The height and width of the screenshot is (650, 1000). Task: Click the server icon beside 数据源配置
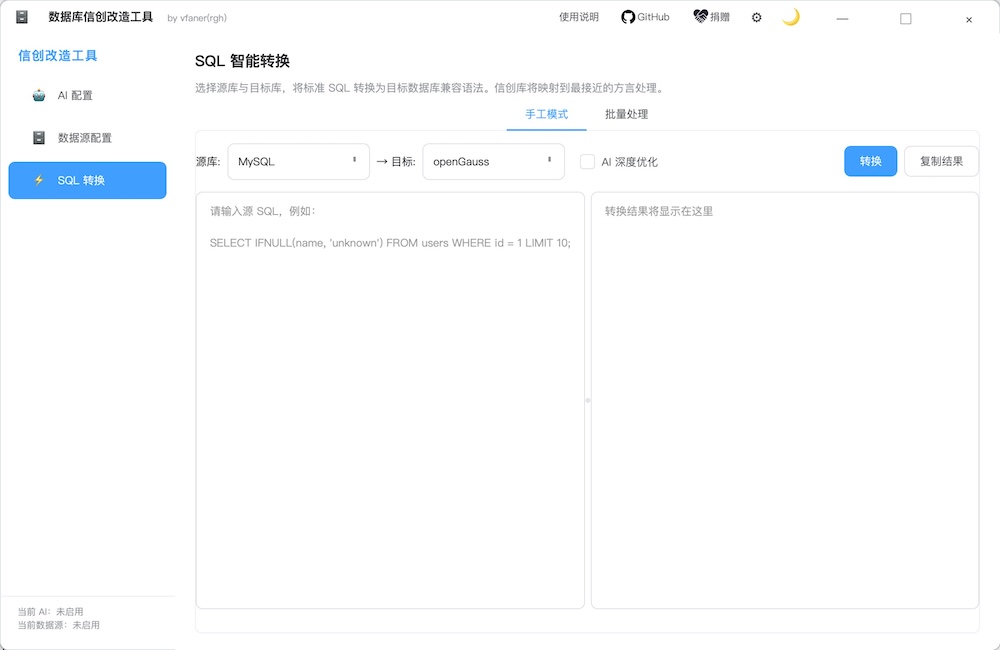tap(39, 138)
